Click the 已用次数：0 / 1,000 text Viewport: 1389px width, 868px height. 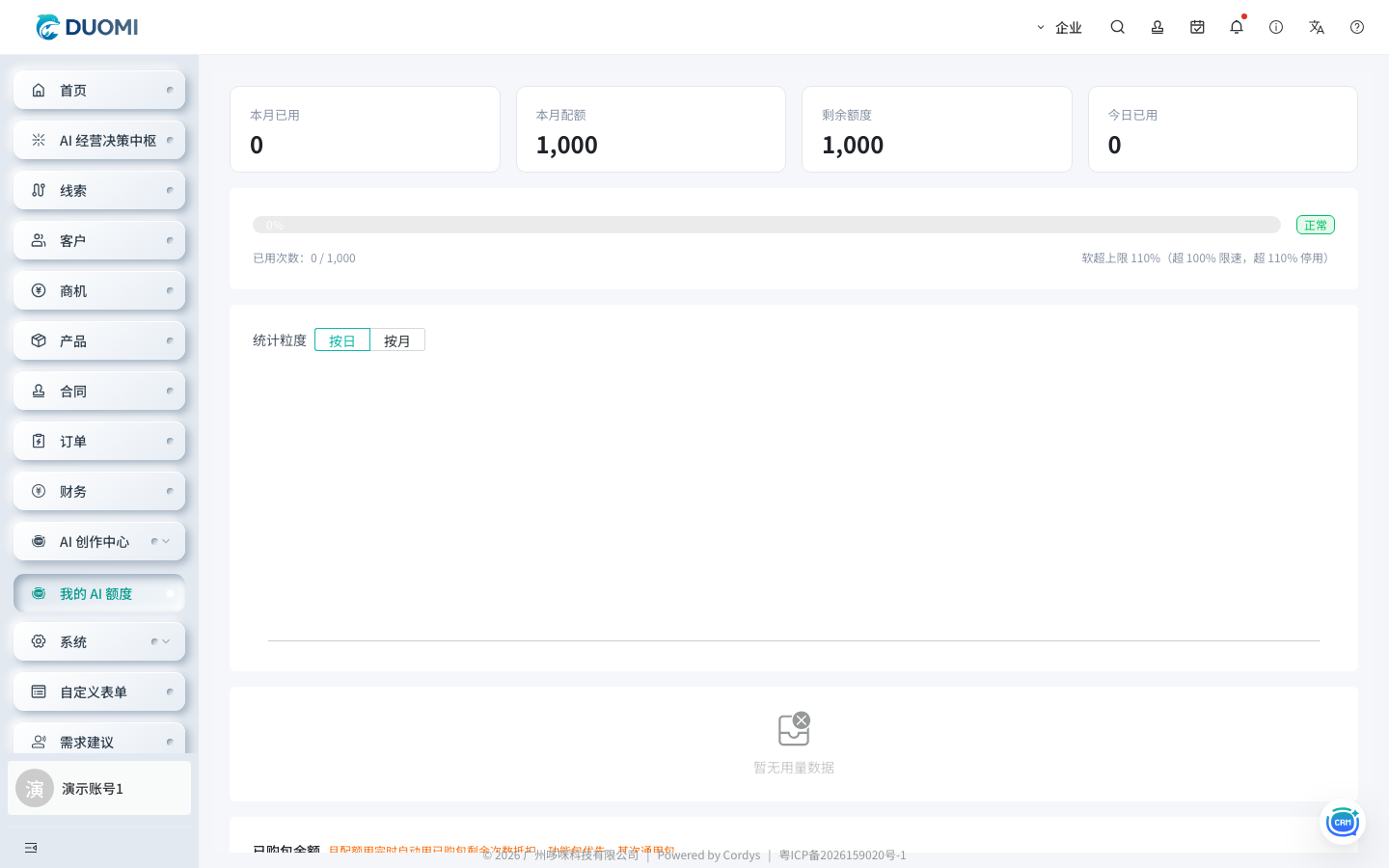coord(304,258)
